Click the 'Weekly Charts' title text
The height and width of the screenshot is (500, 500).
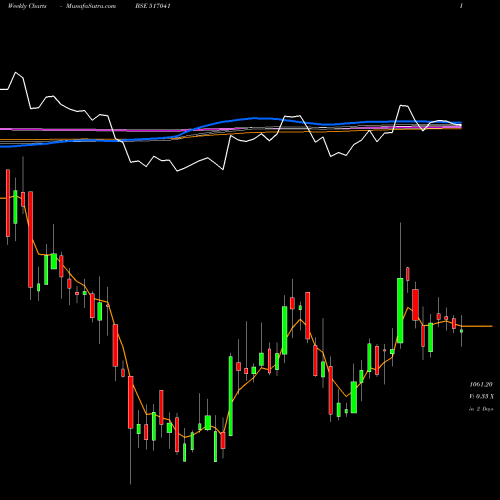(27, 6)
